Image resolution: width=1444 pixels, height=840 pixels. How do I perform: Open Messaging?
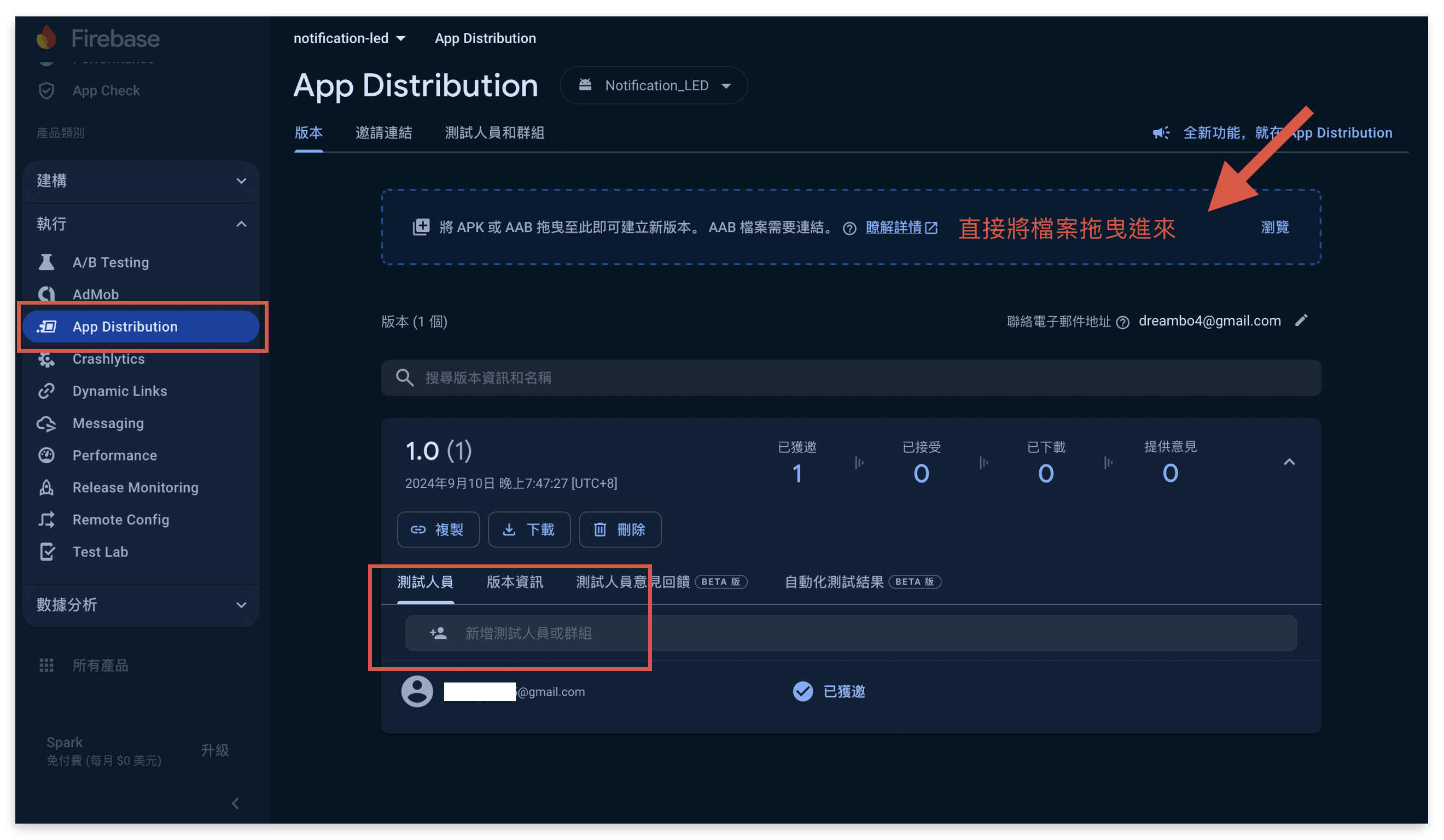[108, 423]
